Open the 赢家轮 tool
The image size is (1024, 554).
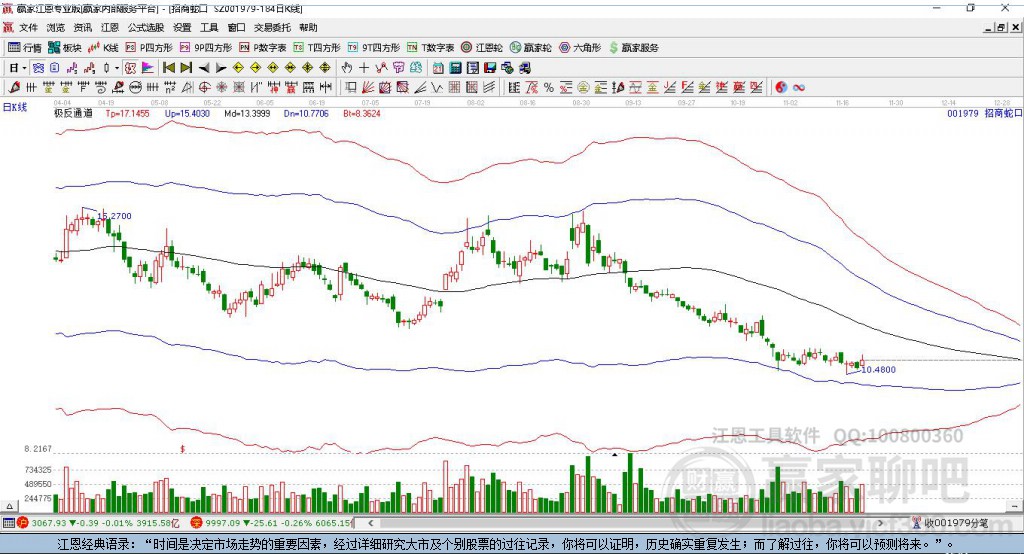[531, 48]
